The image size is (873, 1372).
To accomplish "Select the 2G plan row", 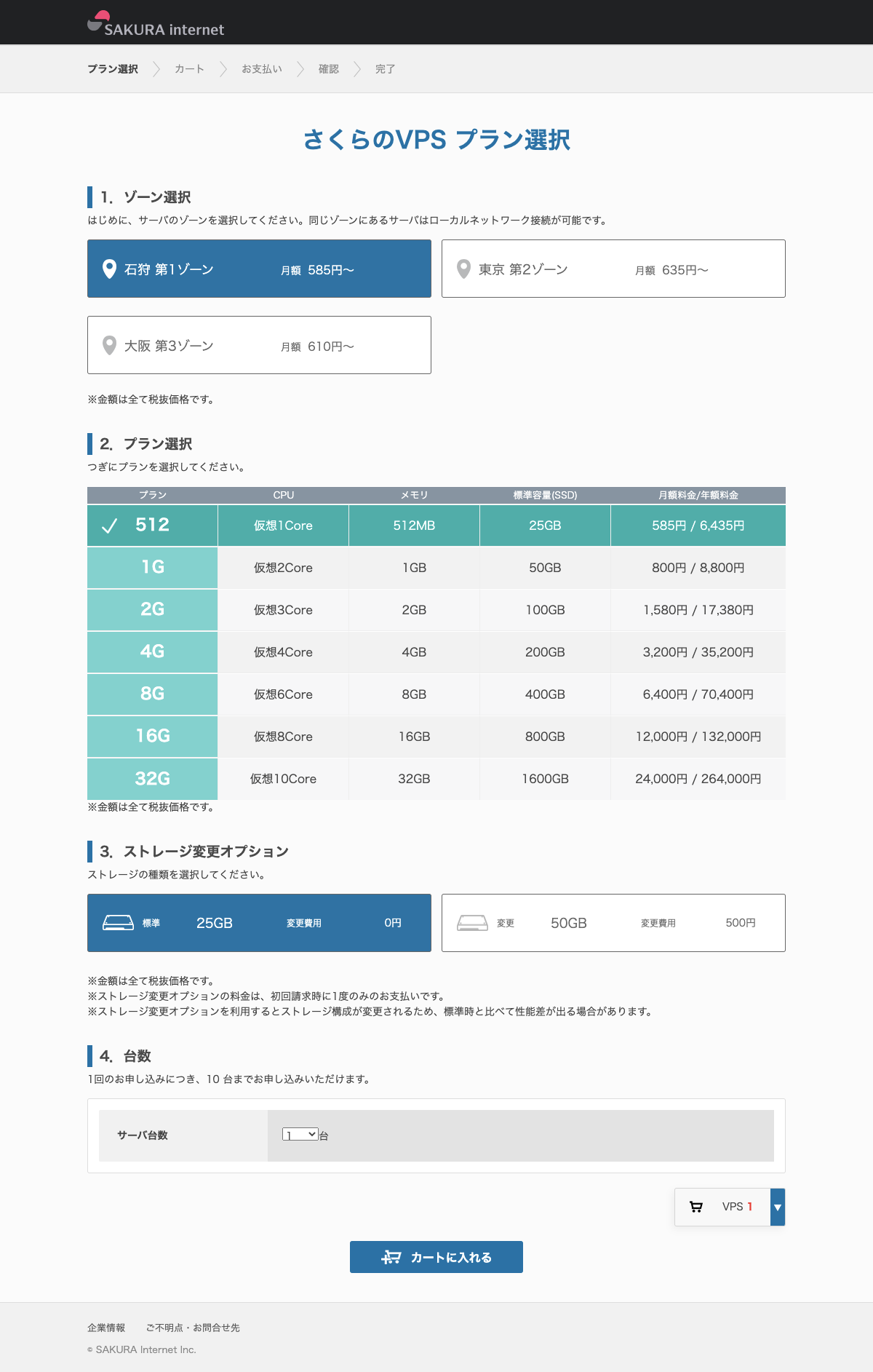I will tap(436, 610).
